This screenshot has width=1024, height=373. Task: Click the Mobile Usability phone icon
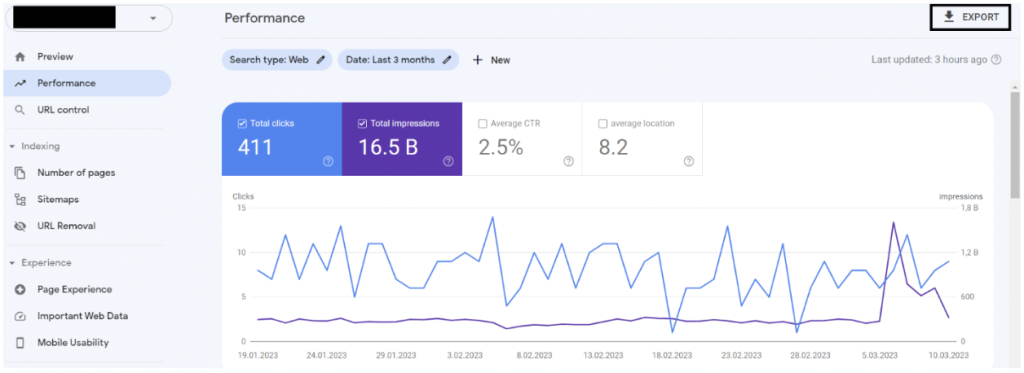point(20,342)
